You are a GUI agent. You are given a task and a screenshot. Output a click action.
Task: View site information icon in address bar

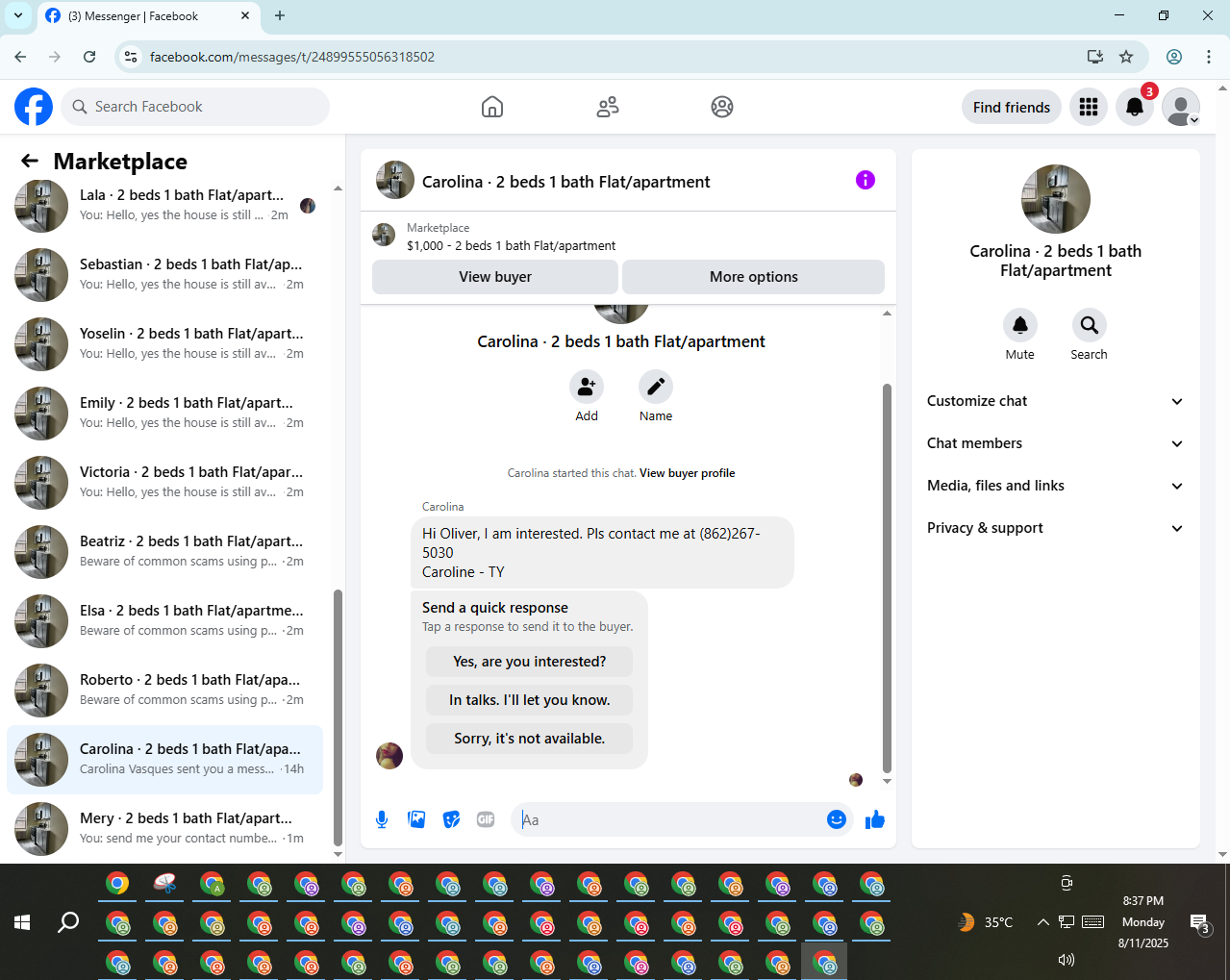pyautogui.click(x=132, y=57)
